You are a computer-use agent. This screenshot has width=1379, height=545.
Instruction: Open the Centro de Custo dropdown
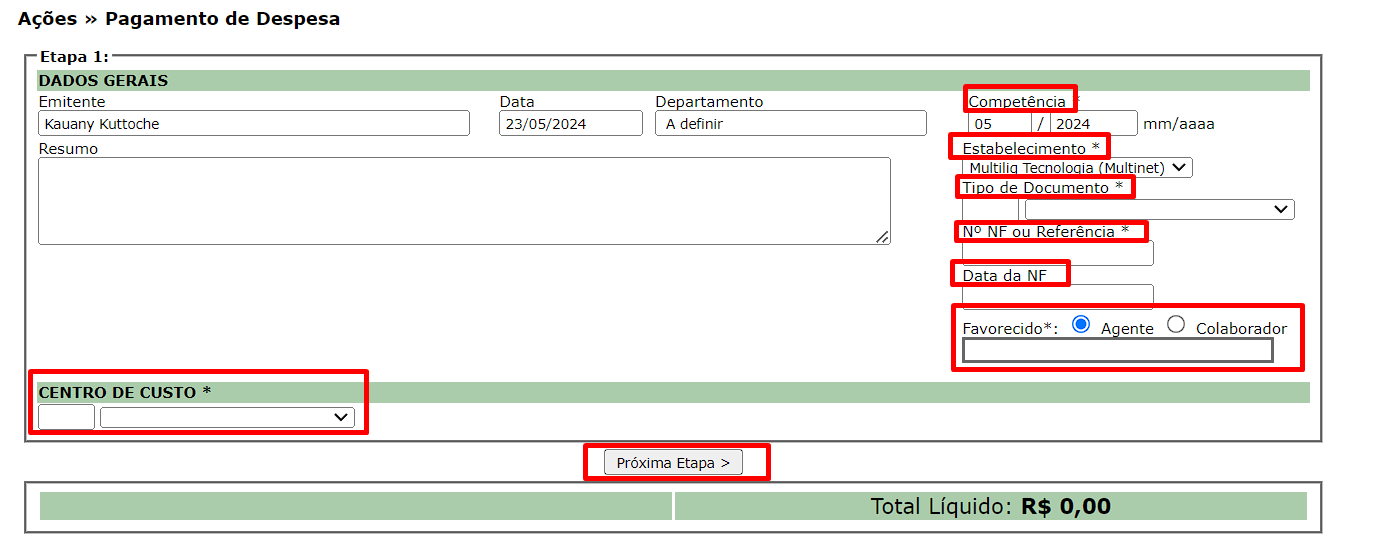click(227, 417)
